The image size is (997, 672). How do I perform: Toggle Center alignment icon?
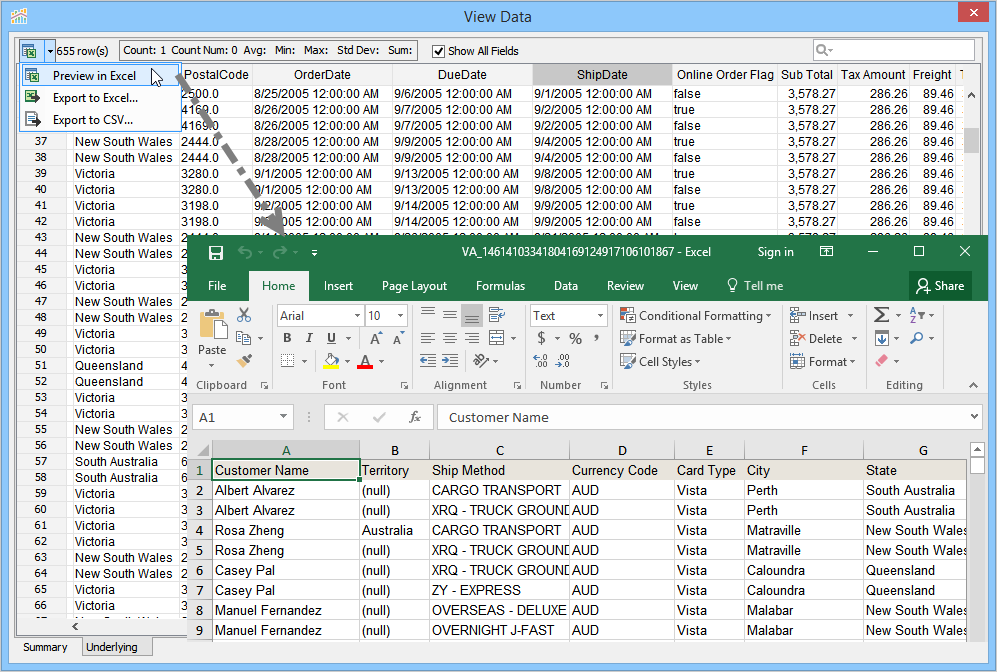pyautogui.click(x=450, y=338)
